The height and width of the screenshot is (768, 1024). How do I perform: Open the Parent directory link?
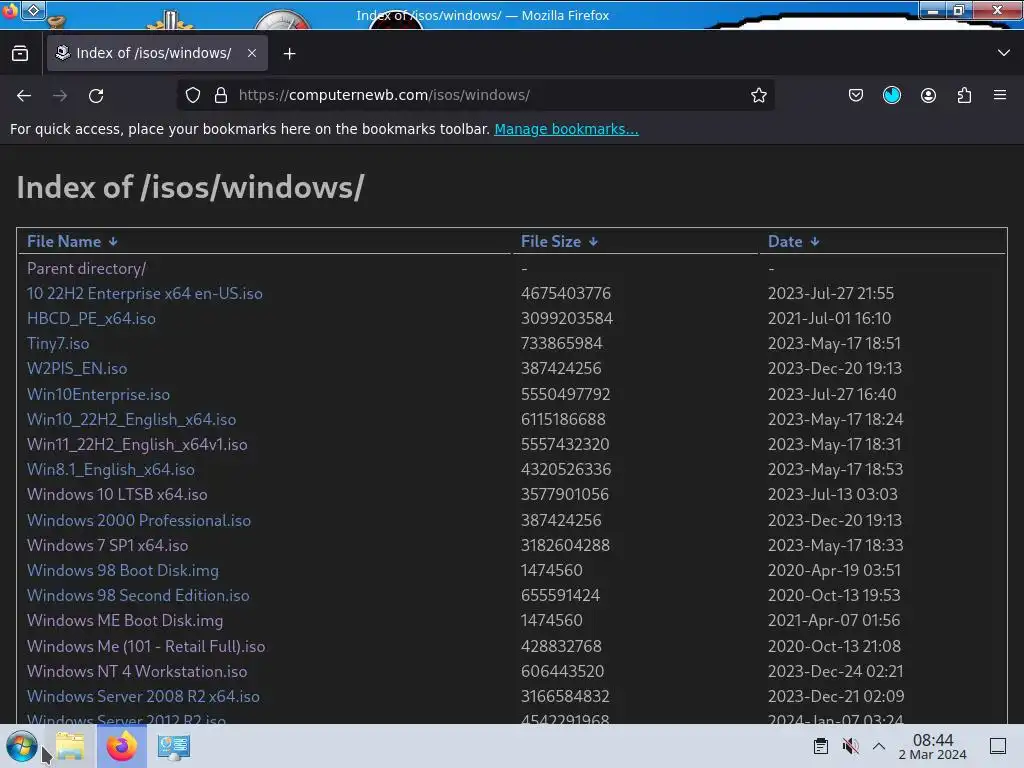[x=86, y=268]
